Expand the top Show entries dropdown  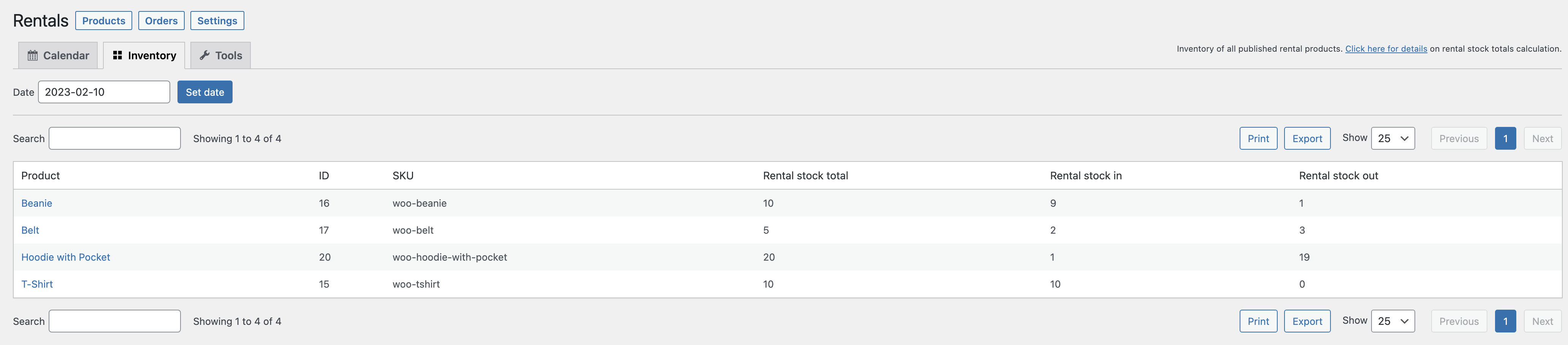pos(1393,139)
